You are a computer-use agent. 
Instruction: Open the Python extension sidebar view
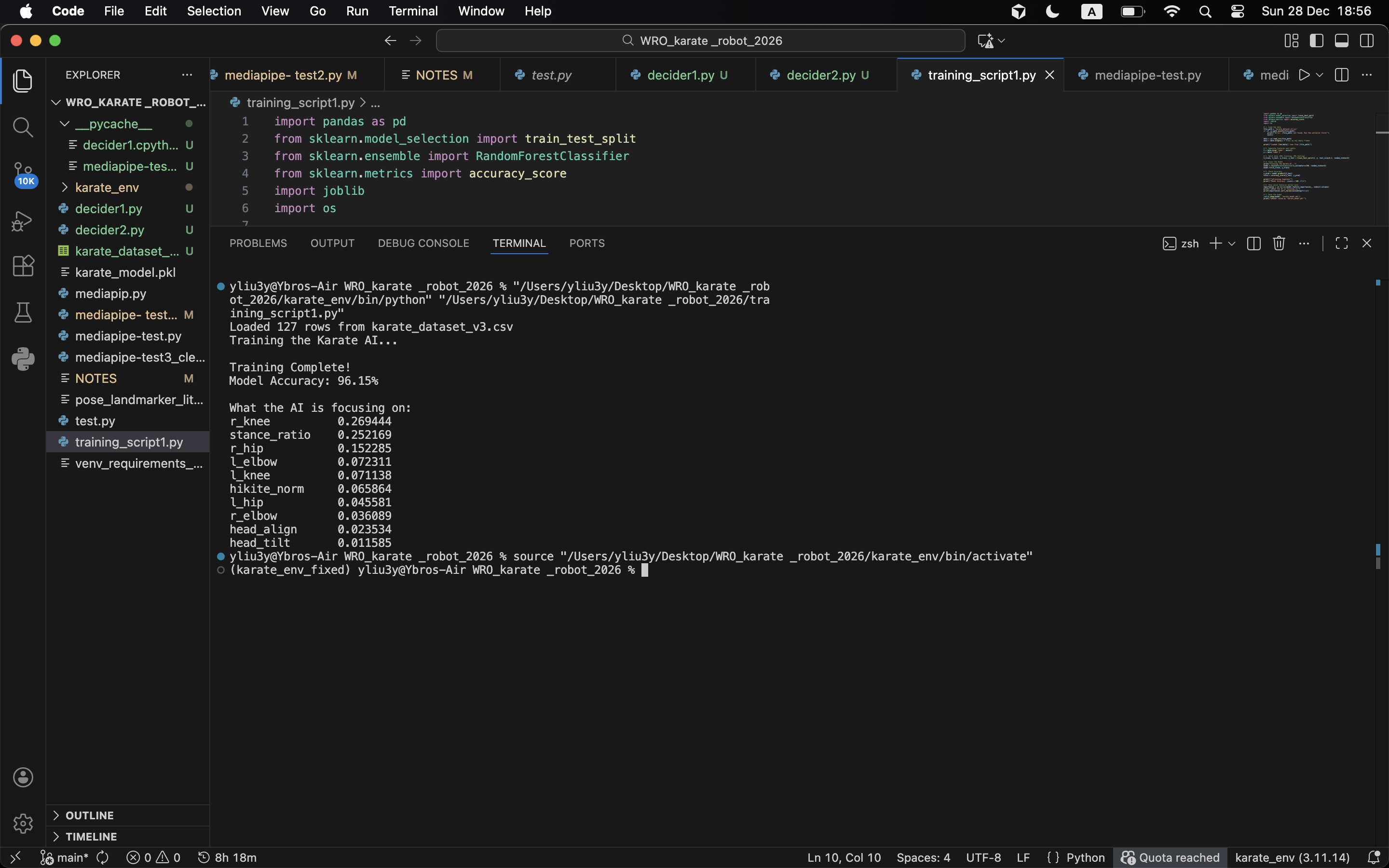tap(23, 359)
